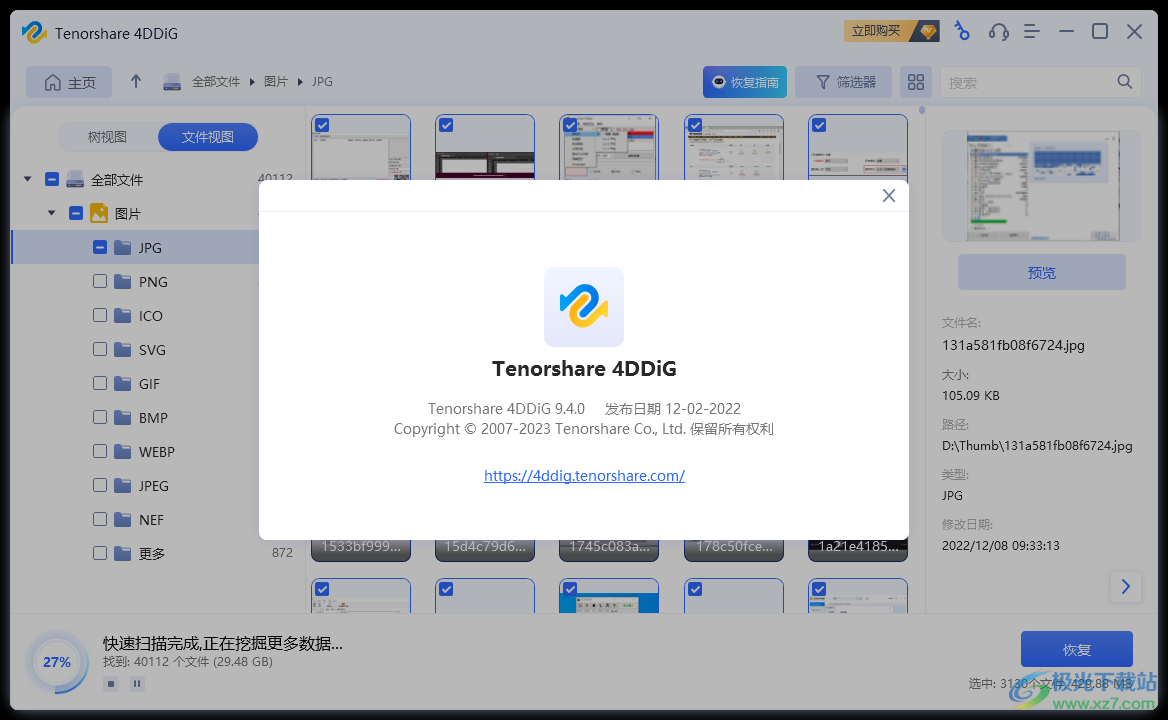
Task: Check the NEF folder checkbox
Action: pyautogui.click(x=100, y=520)
